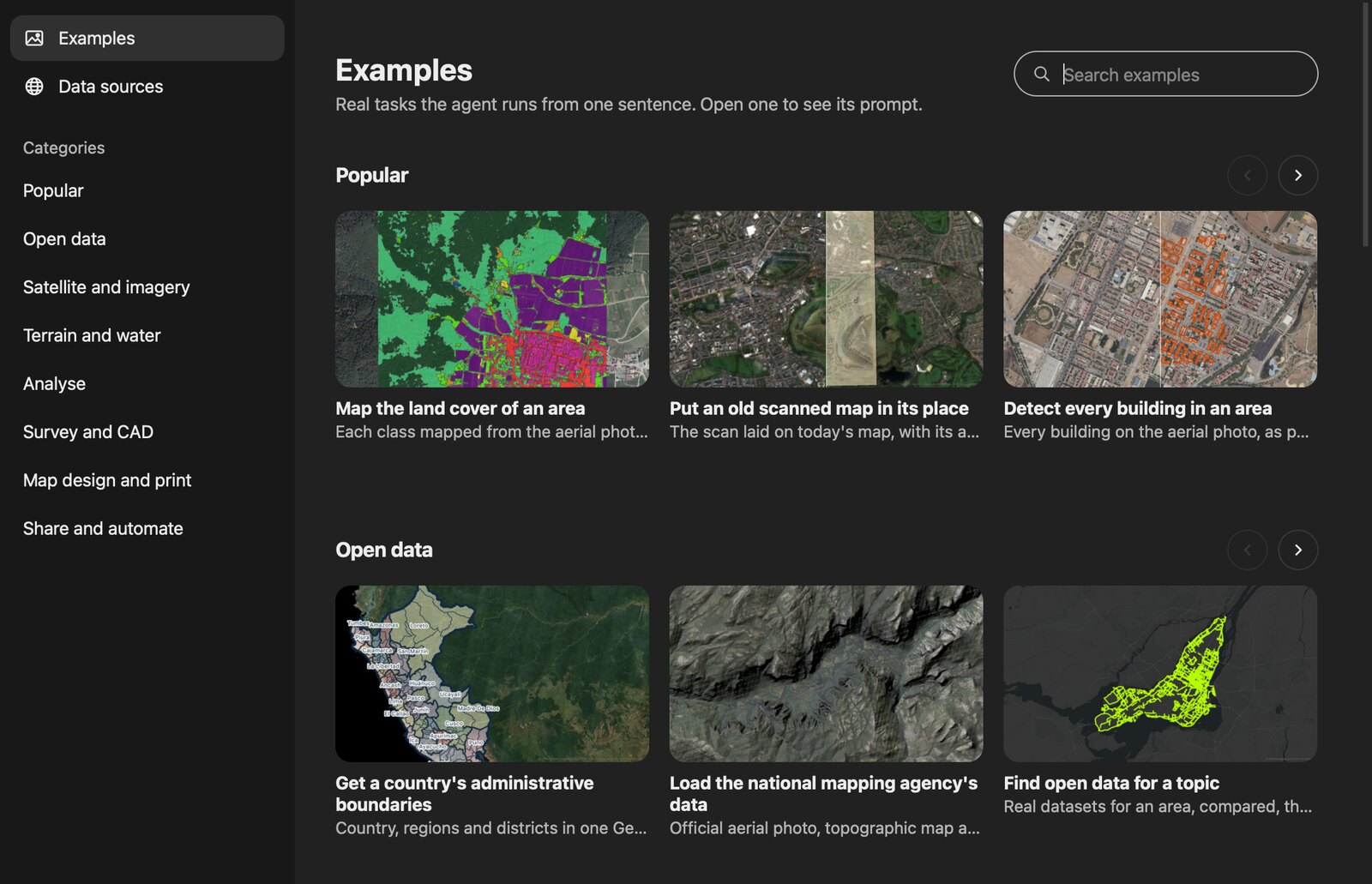Click 'Find open data for a topic' title
This screenshot has width=1372, height=884.
click(x=1111, y=783)
